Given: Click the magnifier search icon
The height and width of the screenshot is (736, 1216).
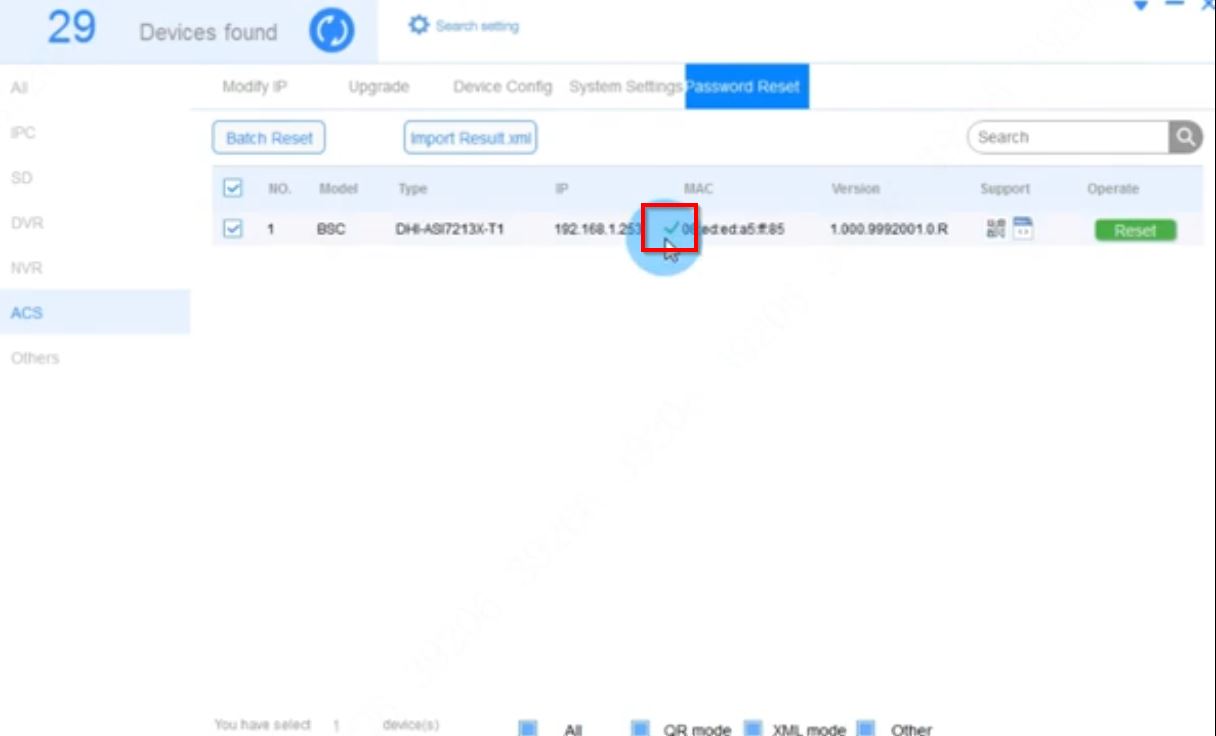Looking at the screenshot, I should (x=1185, y=137).
